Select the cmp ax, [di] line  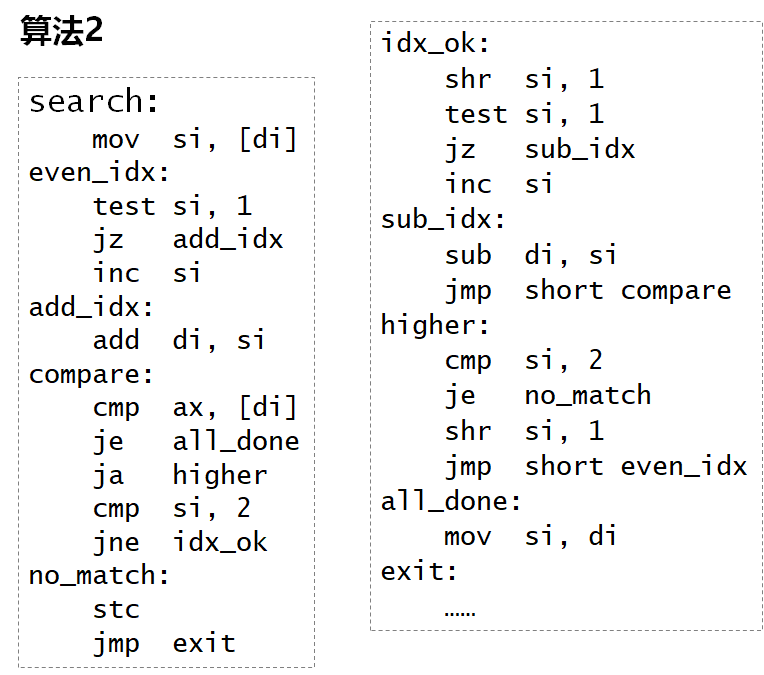[194, 407]
